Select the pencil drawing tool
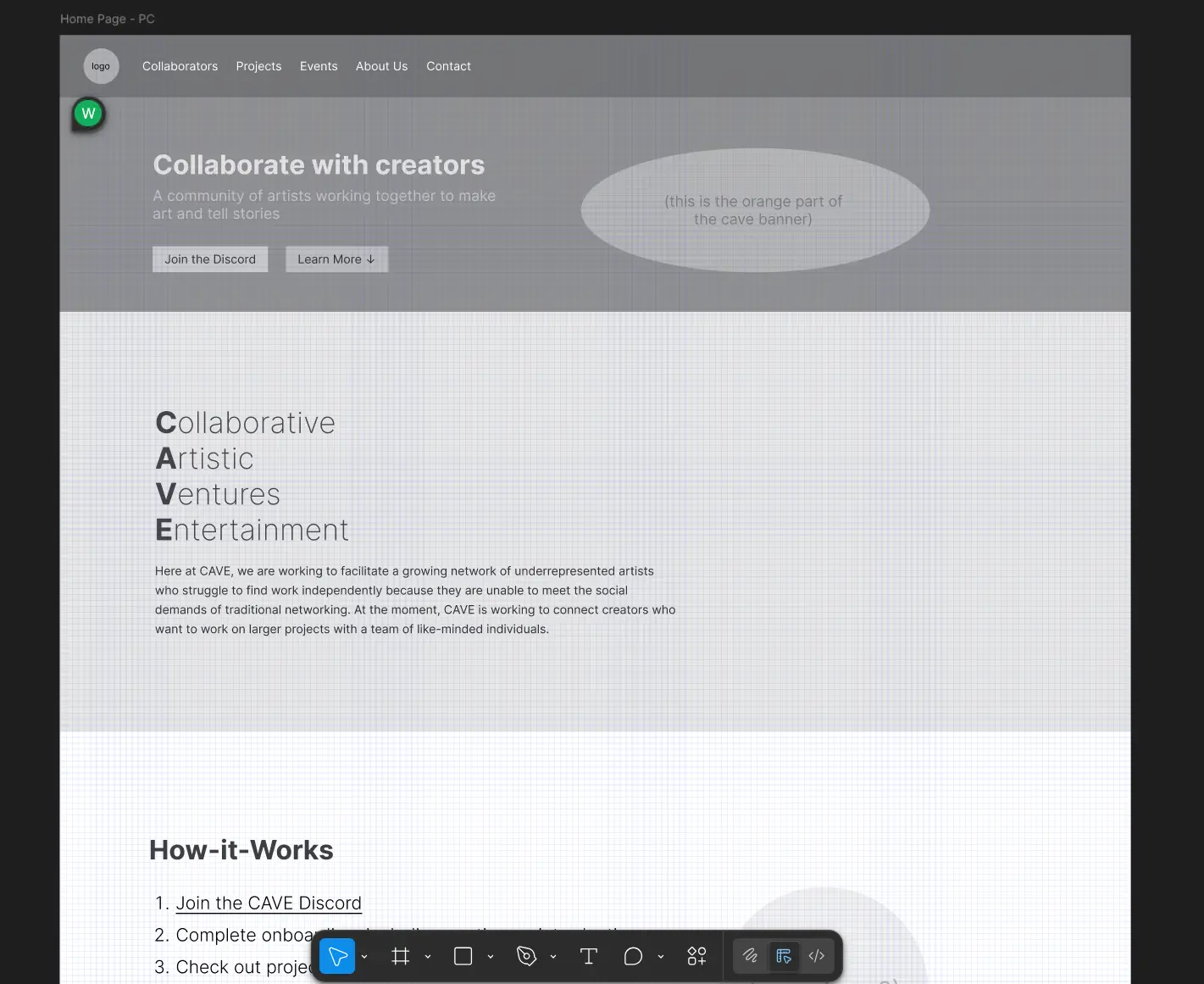Image resolution: width=1204 pixels, height=984 pixels. coord(750,956)
